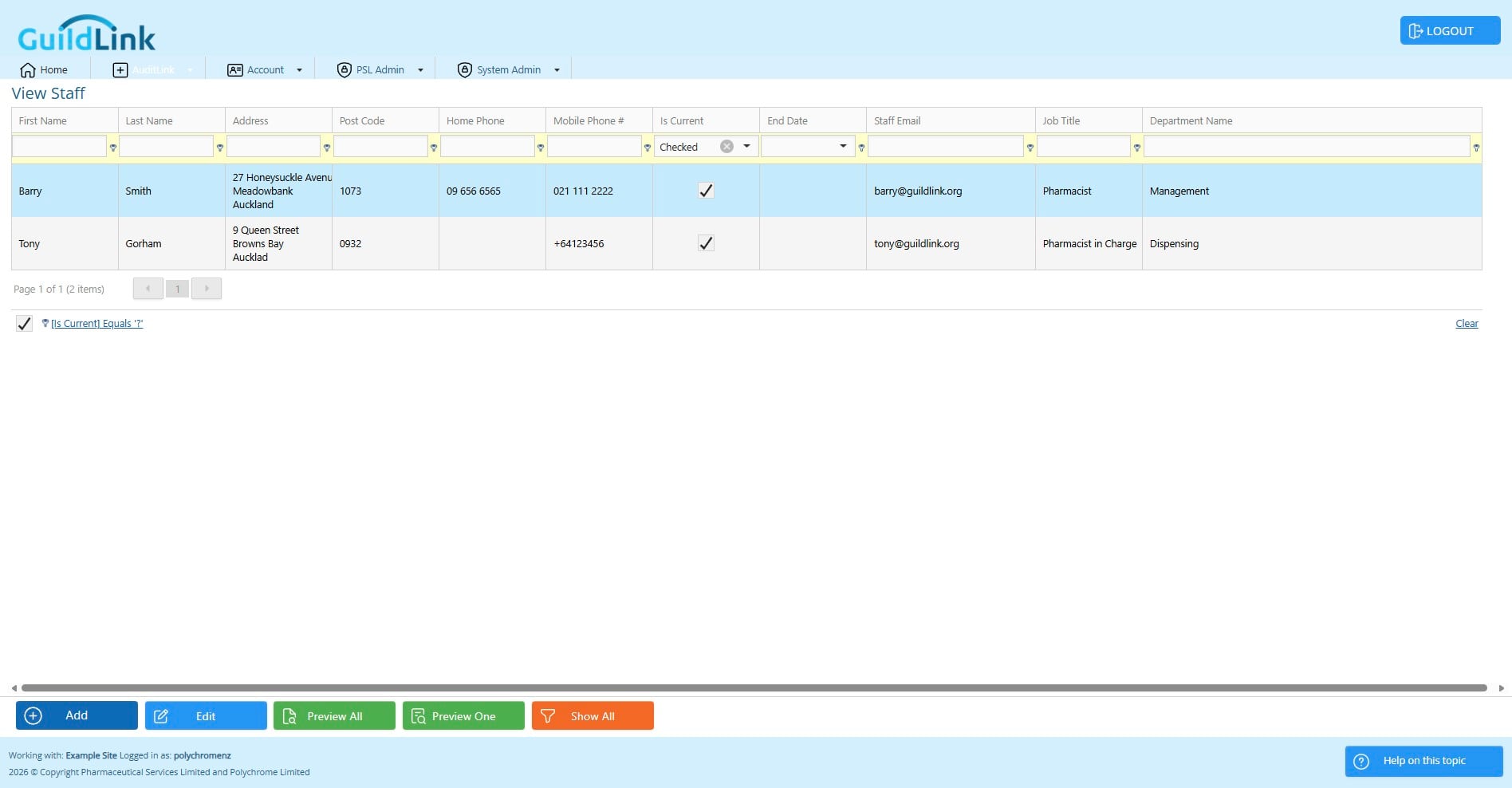Open the Is Current filter dropdown

tap(746, 146)
